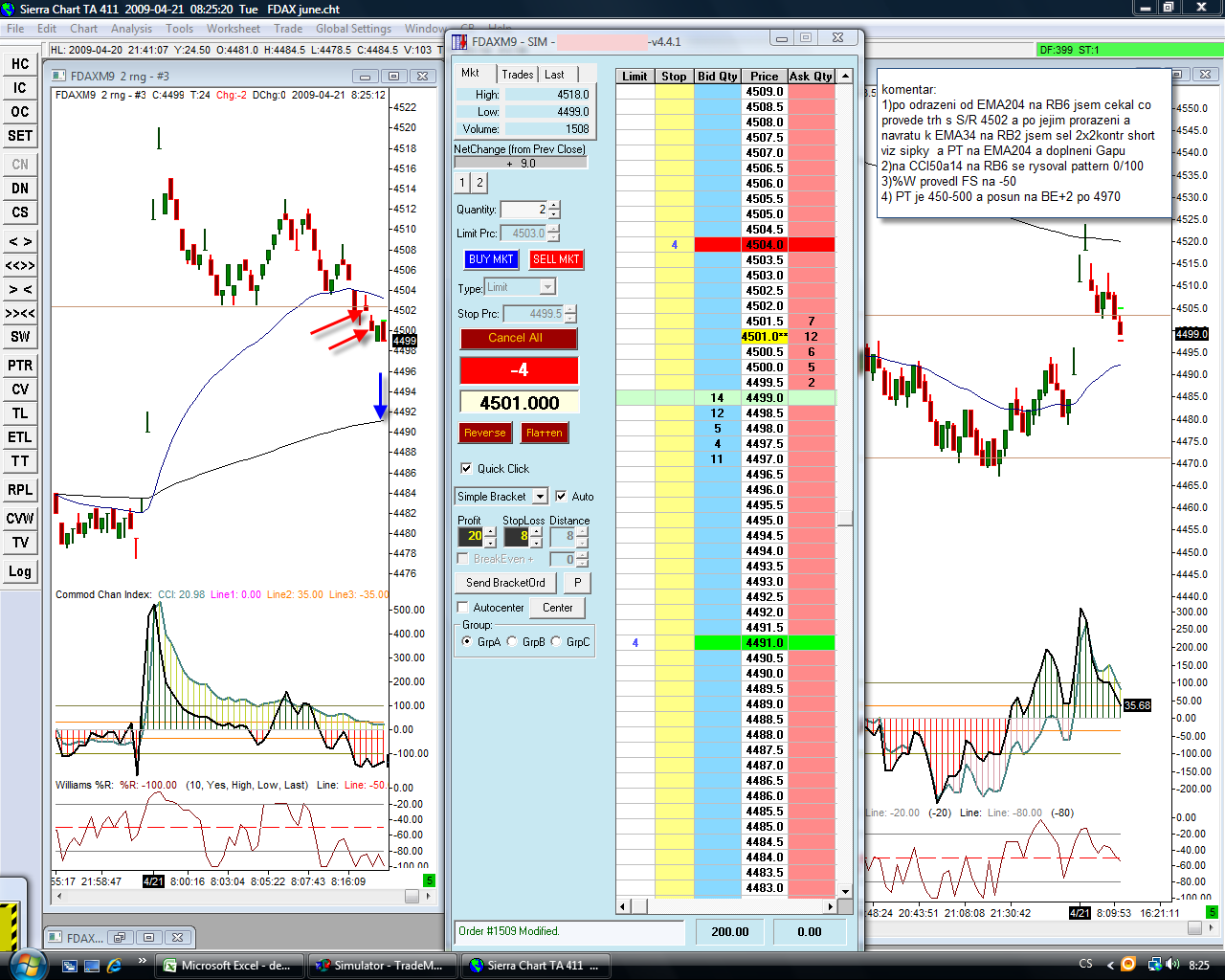Select the GrpB radio button
The image size is (1225, 980).
(x=512, y=642)
